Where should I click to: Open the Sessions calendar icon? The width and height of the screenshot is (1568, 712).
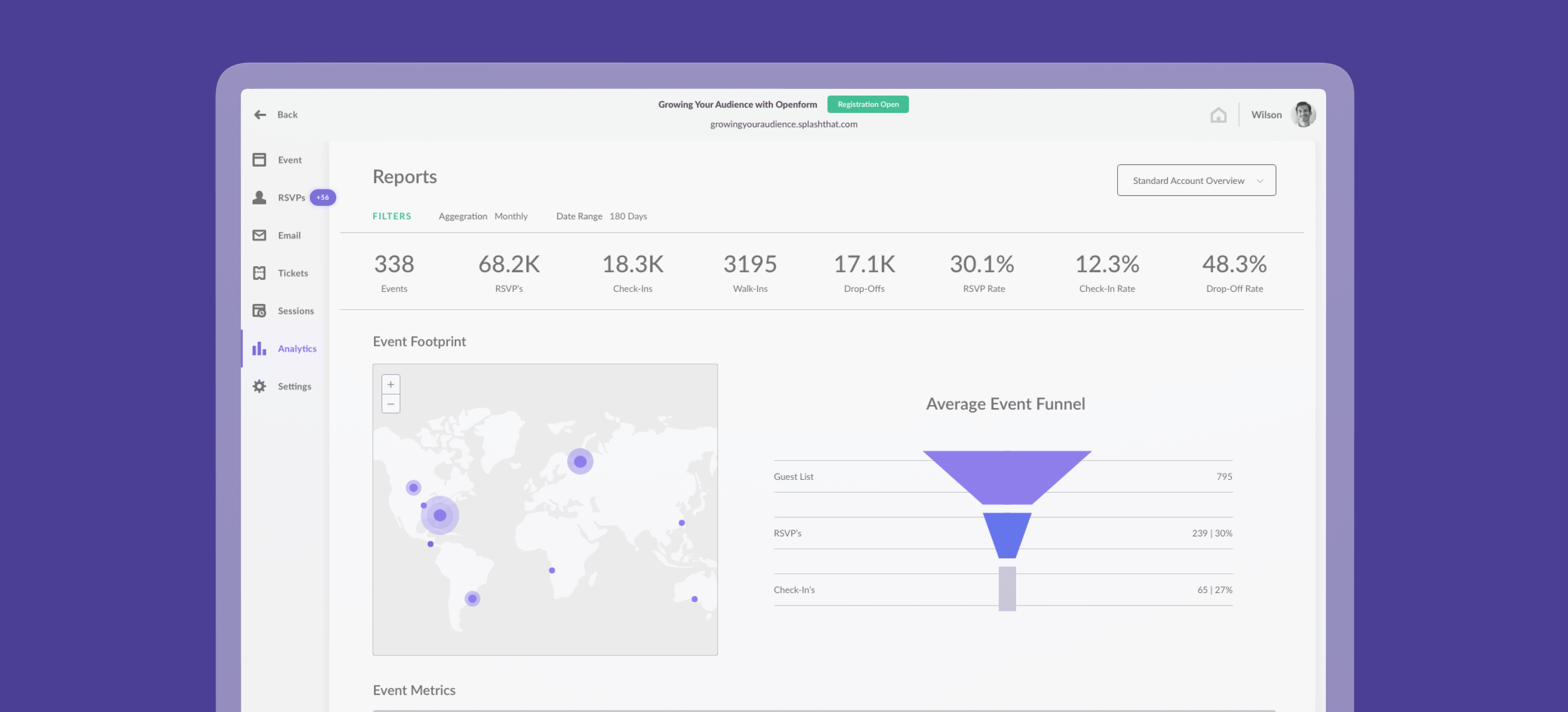[x=259, y=310]
